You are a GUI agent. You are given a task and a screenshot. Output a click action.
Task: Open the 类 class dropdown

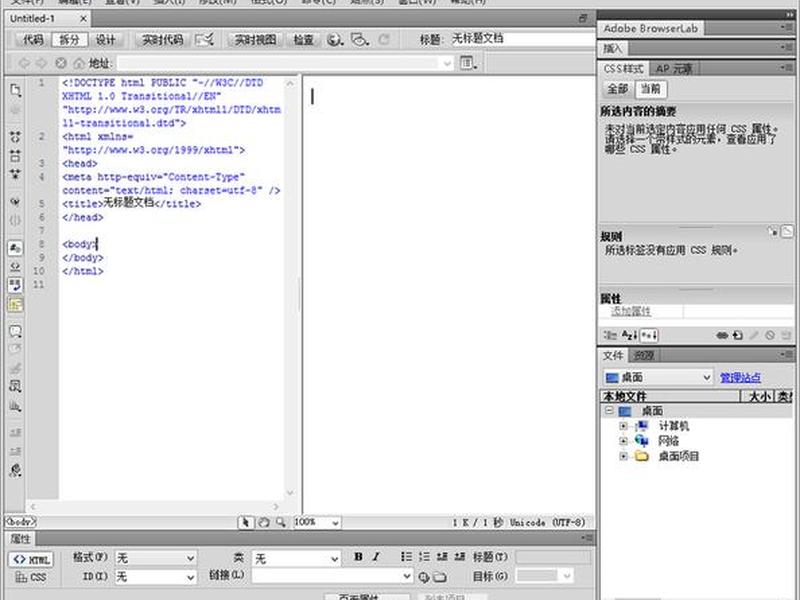pos(296,558)
